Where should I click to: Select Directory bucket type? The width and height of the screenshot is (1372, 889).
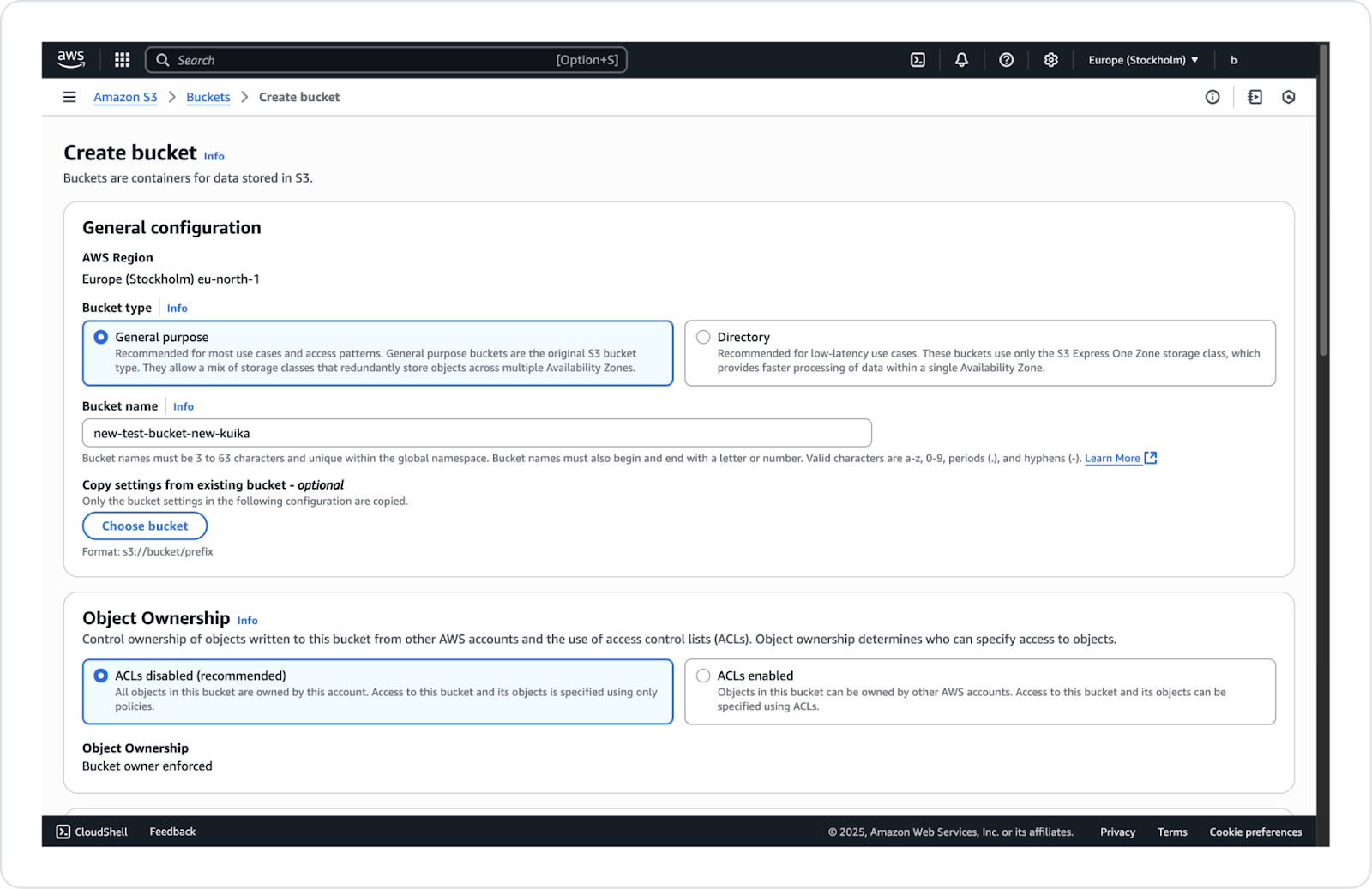[x=980, y=353]
